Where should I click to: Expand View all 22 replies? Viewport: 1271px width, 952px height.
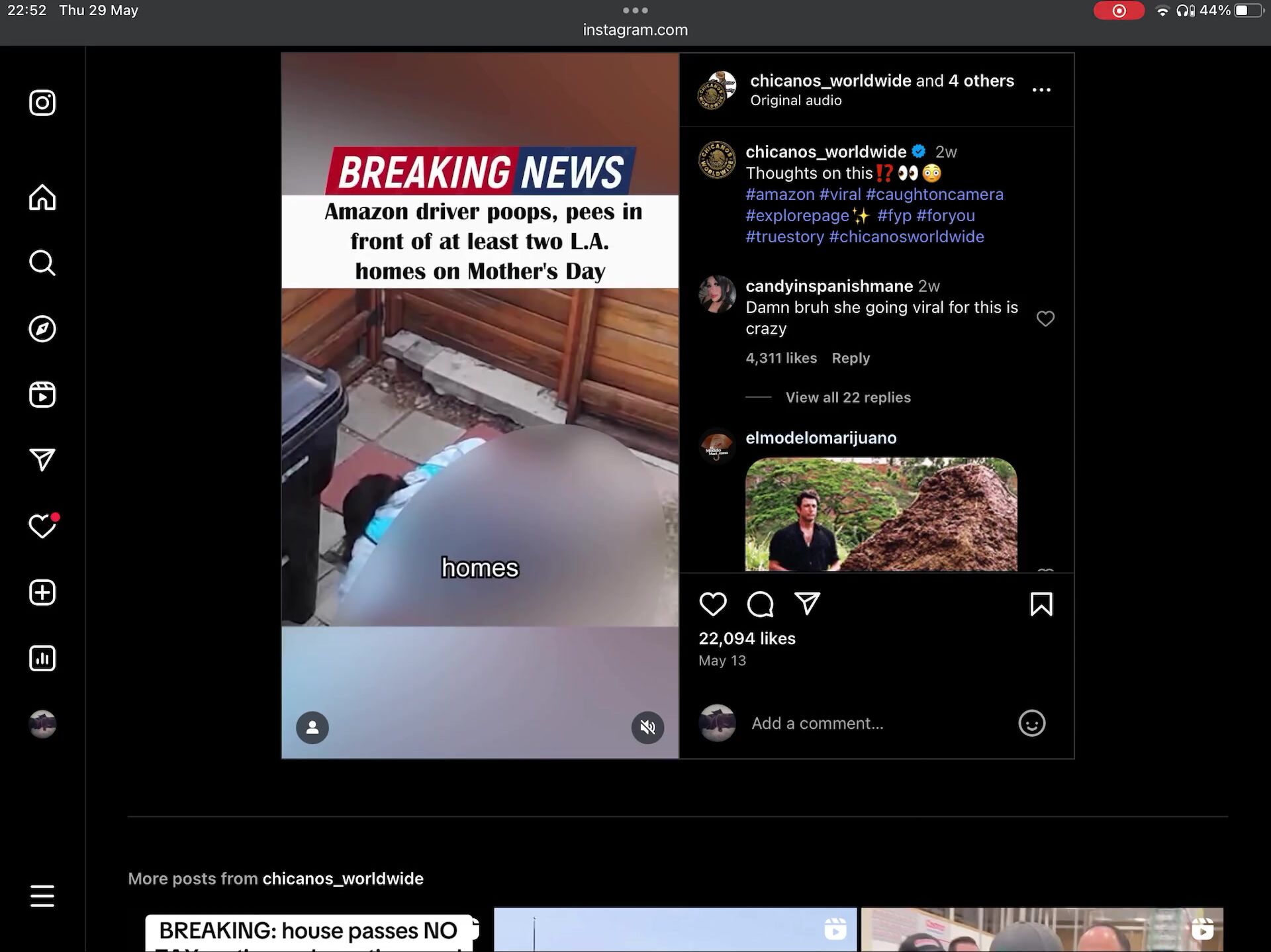pyautogui.click(x=848, y=397)
